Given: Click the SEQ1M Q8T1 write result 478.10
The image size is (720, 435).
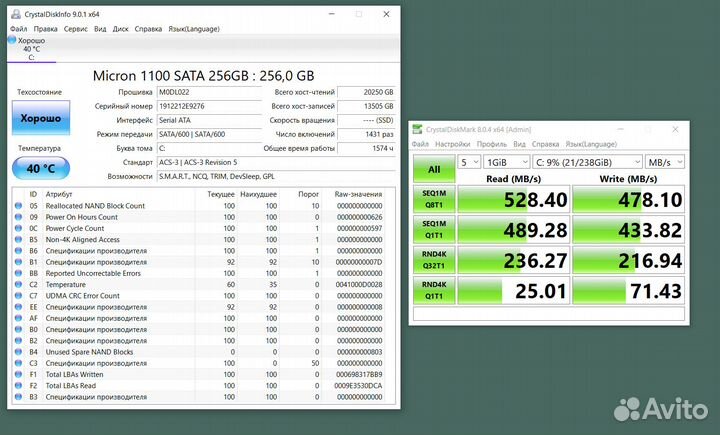Looking at the screenshot, I should [629, 199].
